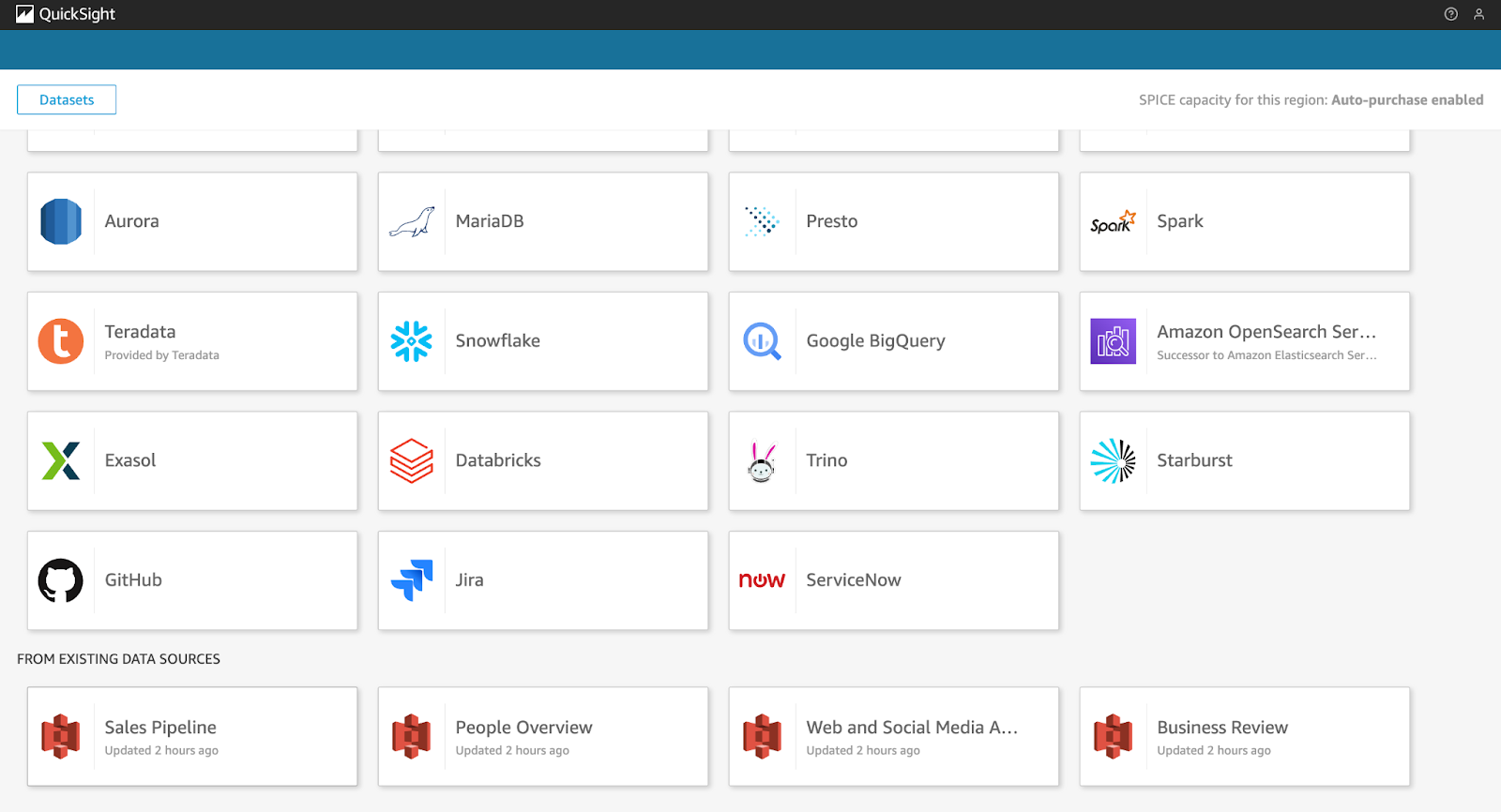The height and width of the screenshot is (812, 1501).
Task: Open the Web and Social Media title
Action: pos(912,728)
